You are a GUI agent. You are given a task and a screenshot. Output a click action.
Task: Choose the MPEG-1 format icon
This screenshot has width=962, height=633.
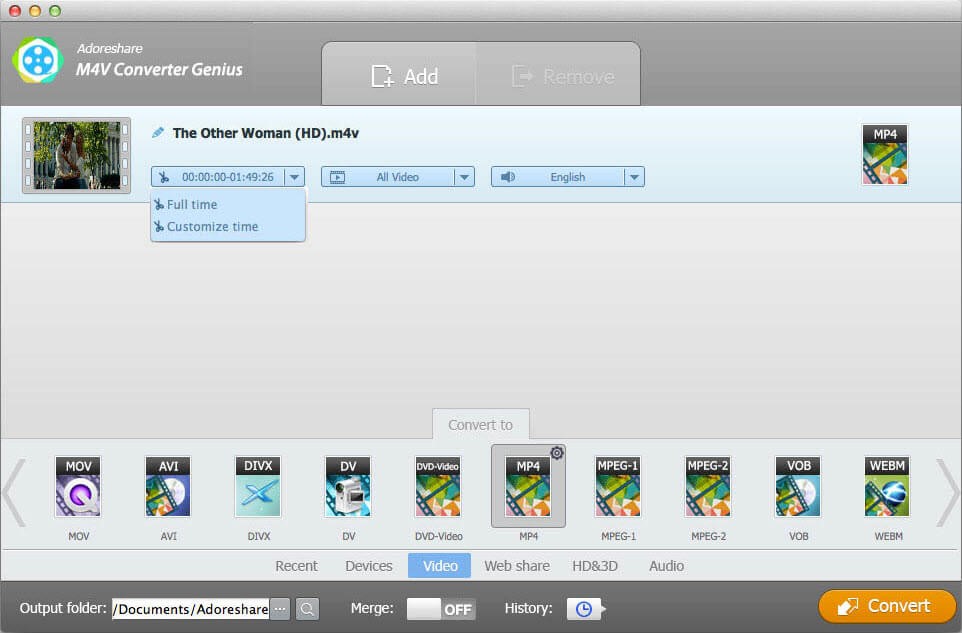click(x=618, y=487)
